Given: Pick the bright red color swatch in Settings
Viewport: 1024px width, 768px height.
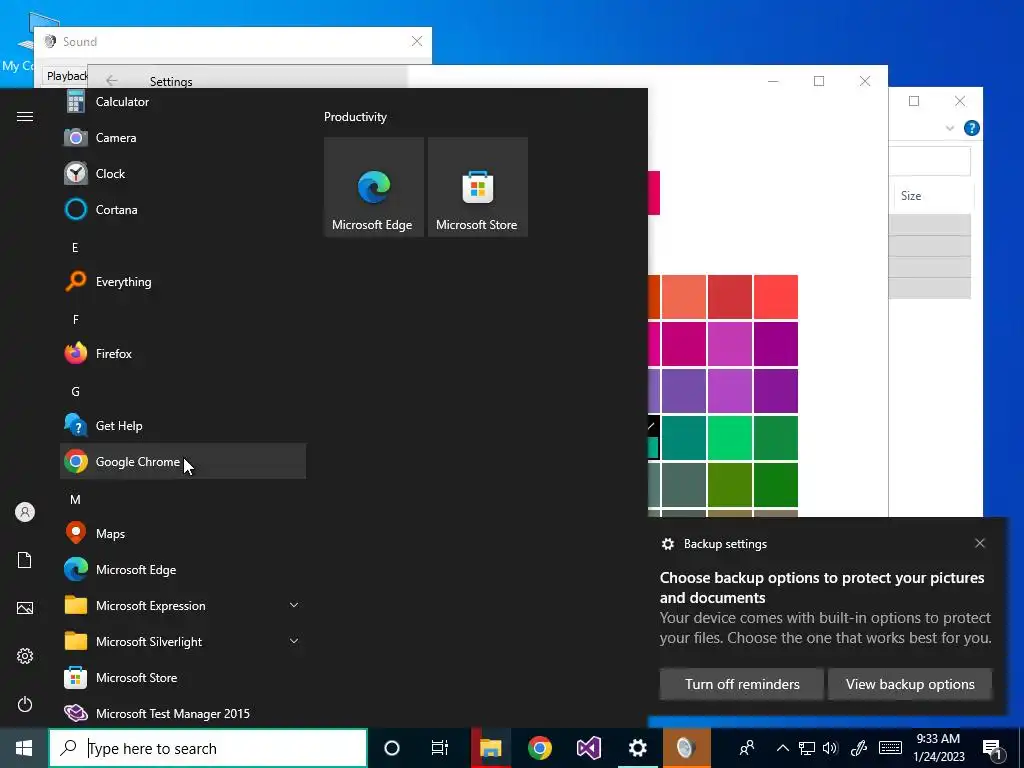Looking at the screenshot, I should click(776, 297).
